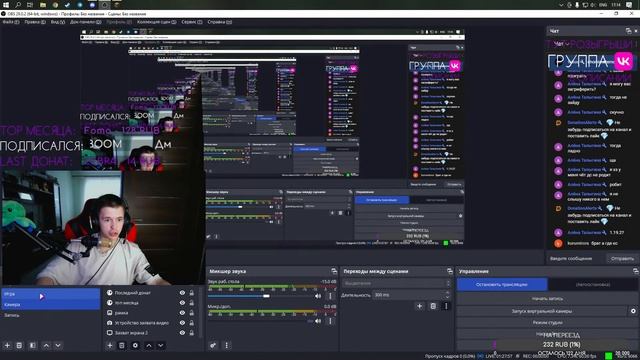Select the 'Запись' scene
The image size is (640, 360).
50,315
